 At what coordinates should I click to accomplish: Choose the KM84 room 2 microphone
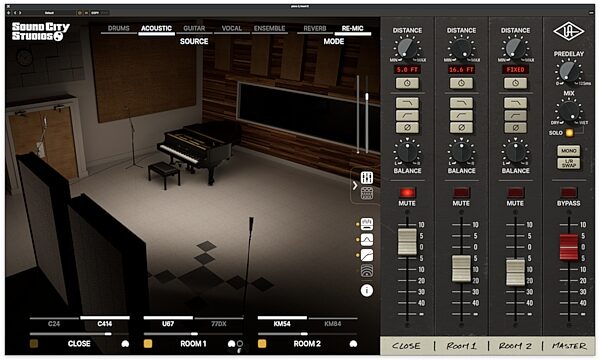(333, 323)
